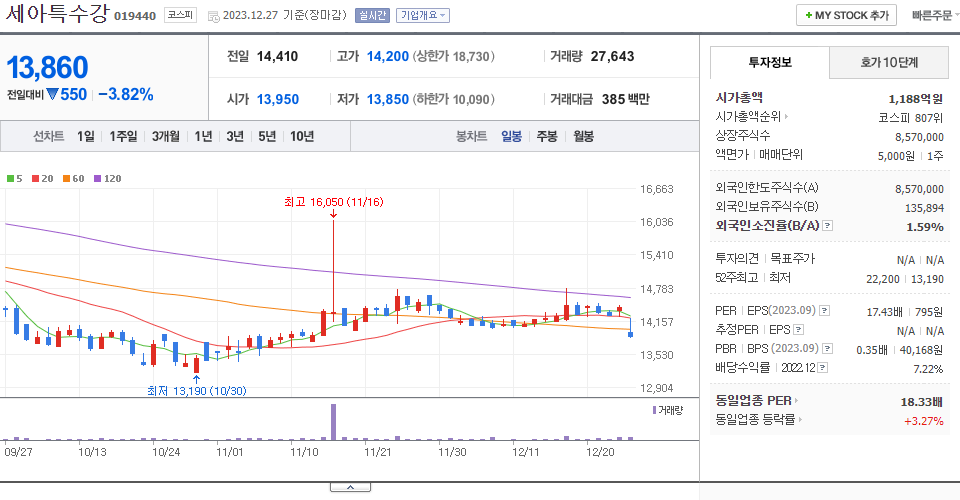Click the help icon next to 외국인소진율(B/A)

[828, 226]
